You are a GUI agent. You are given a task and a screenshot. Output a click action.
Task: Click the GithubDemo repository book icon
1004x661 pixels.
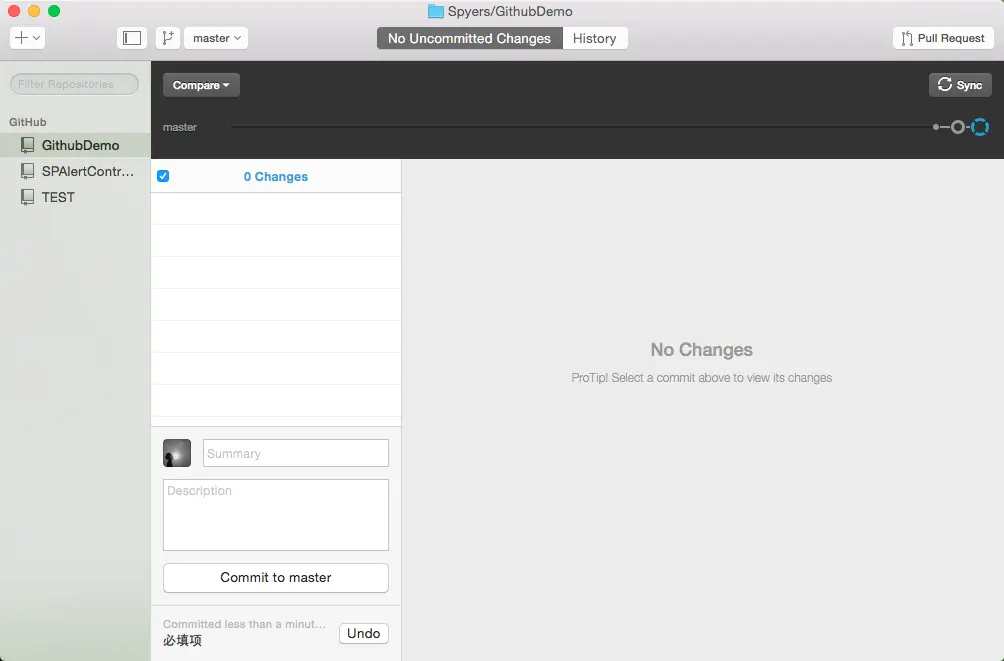pyautogui.click(x=28, y=145)
